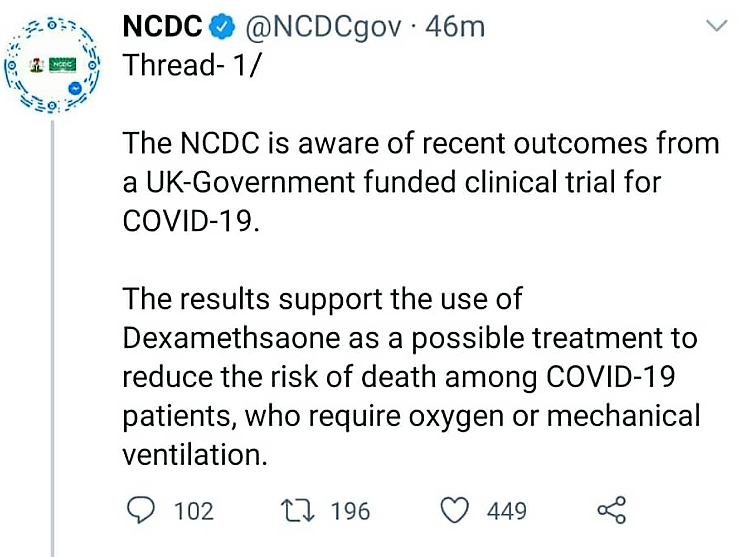The image size is (738, 557).
Task: View the 196 retweets count
Action: [x=350, y=511]
